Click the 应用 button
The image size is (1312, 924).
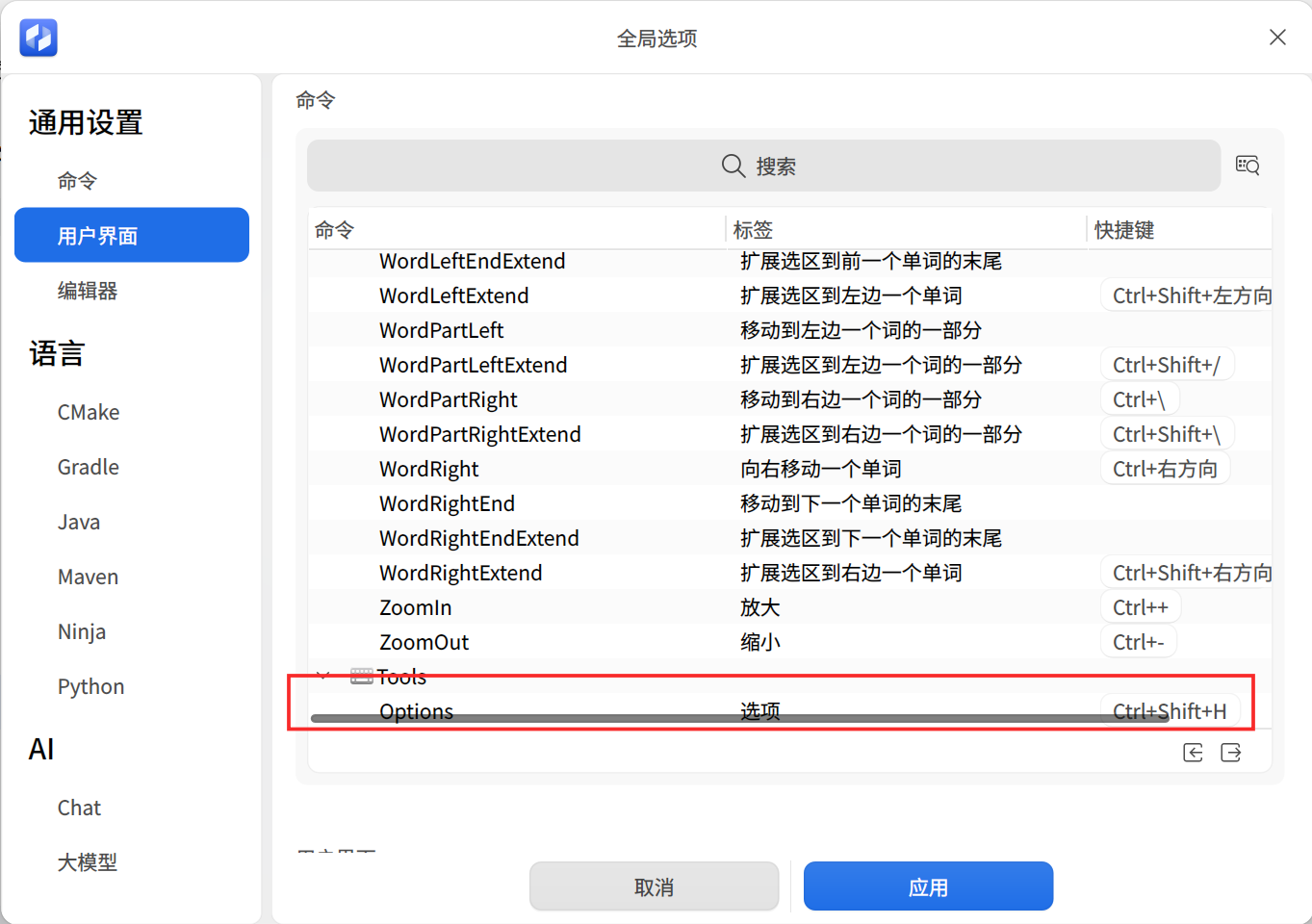pyautogui.click(x=928, y=886)
